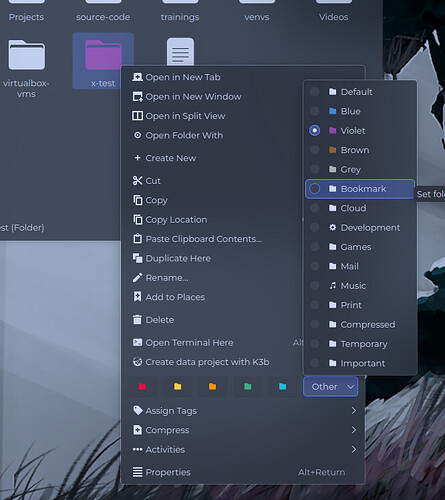Click the scissors Cut icon
The height and width of the screenshot is (500, 445).
point(137,181)
